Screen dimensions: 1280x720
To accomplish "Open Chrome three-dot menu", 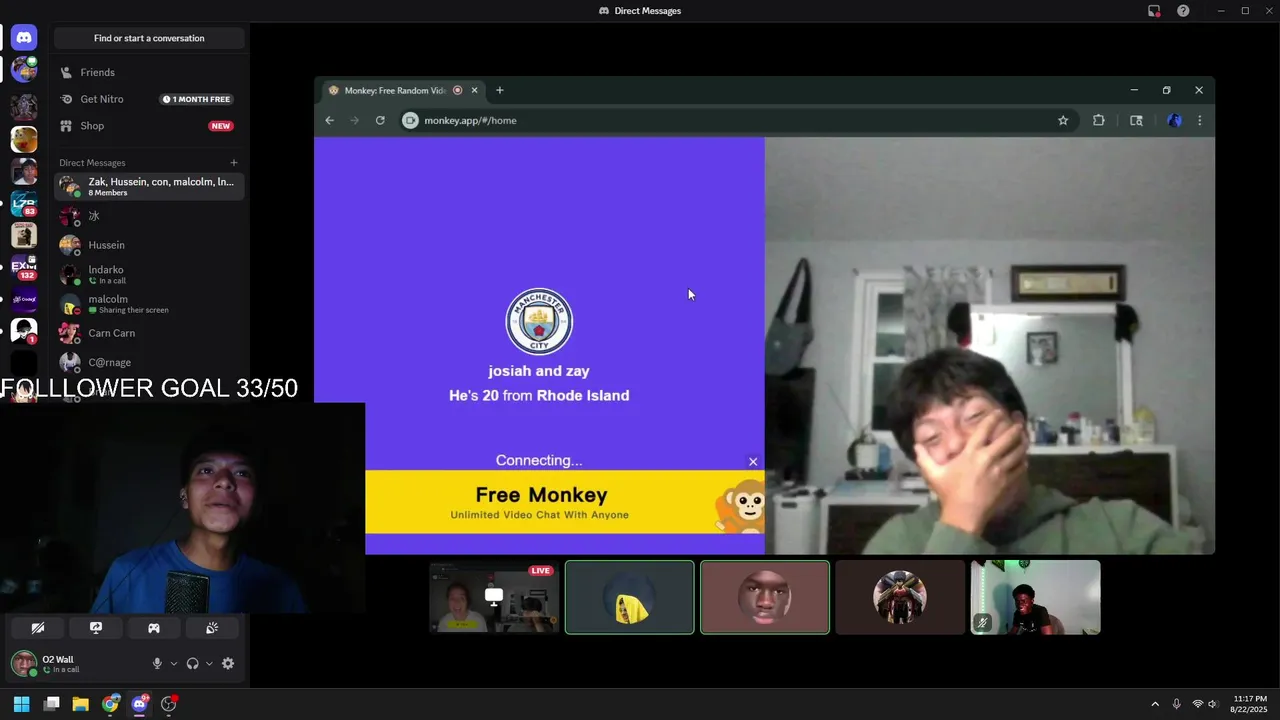I will point(1200,120).
